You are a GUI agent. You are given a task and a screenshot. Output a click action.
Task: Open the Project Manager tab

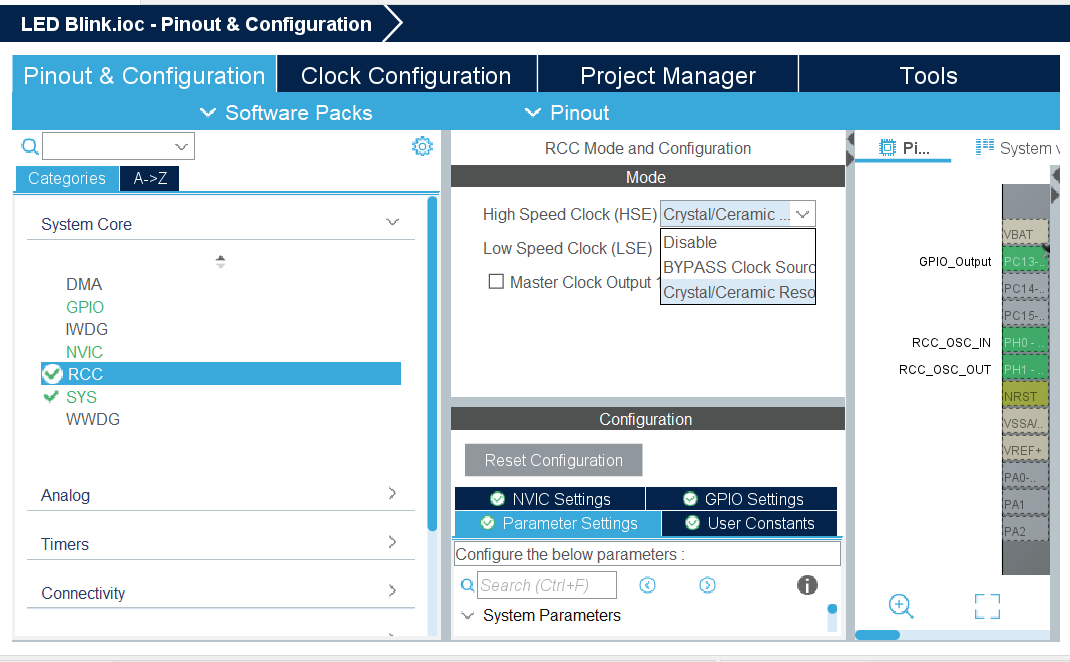click(667, 73)
